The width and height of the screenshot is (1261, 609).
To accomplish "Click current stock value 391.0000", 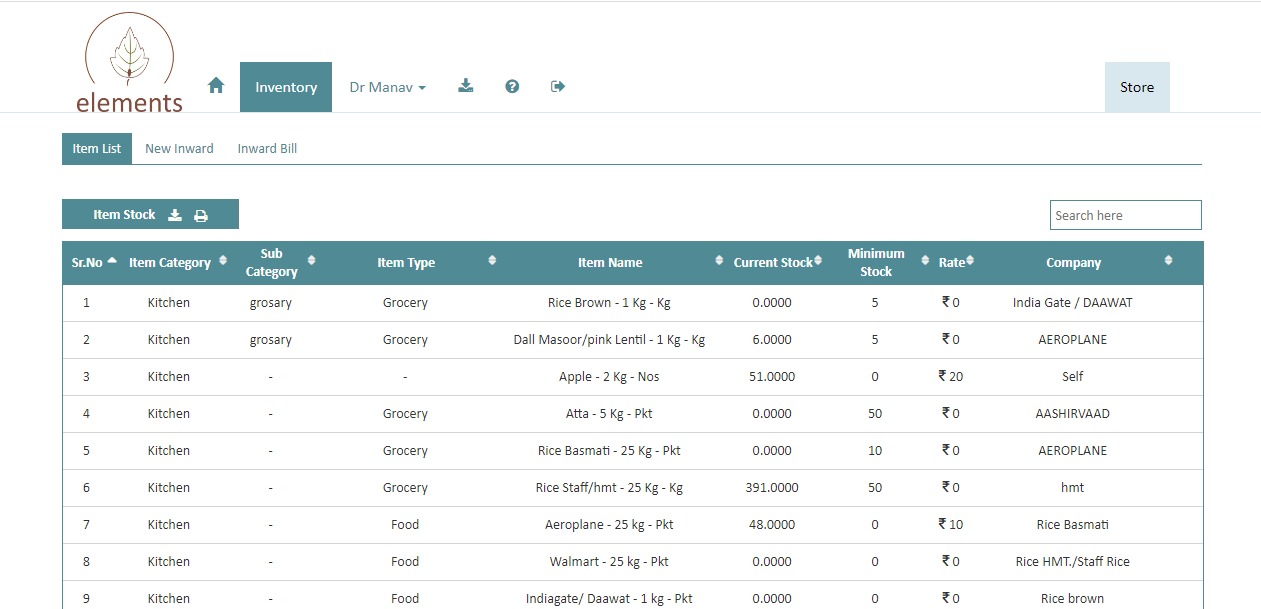I will pos(772,488).
